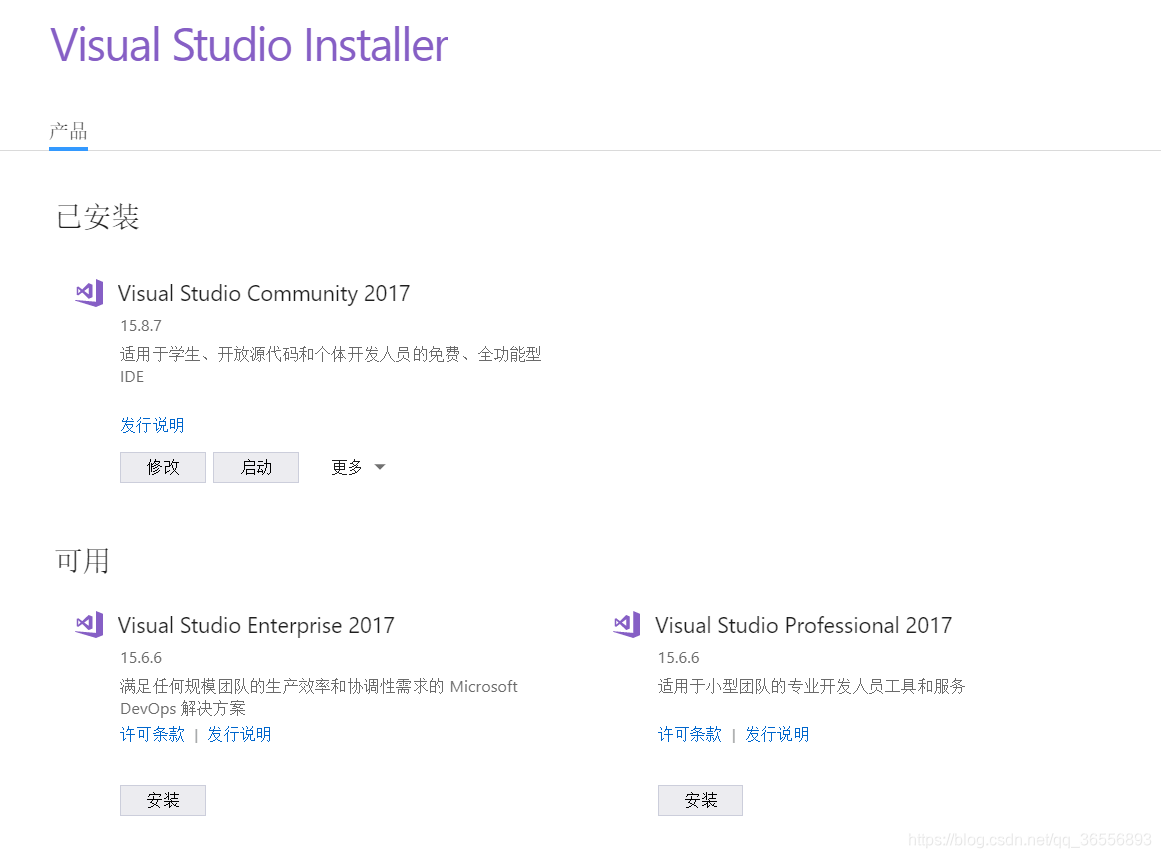Click the Visual Studio Community 2017 logo icon

click(90, 294)
